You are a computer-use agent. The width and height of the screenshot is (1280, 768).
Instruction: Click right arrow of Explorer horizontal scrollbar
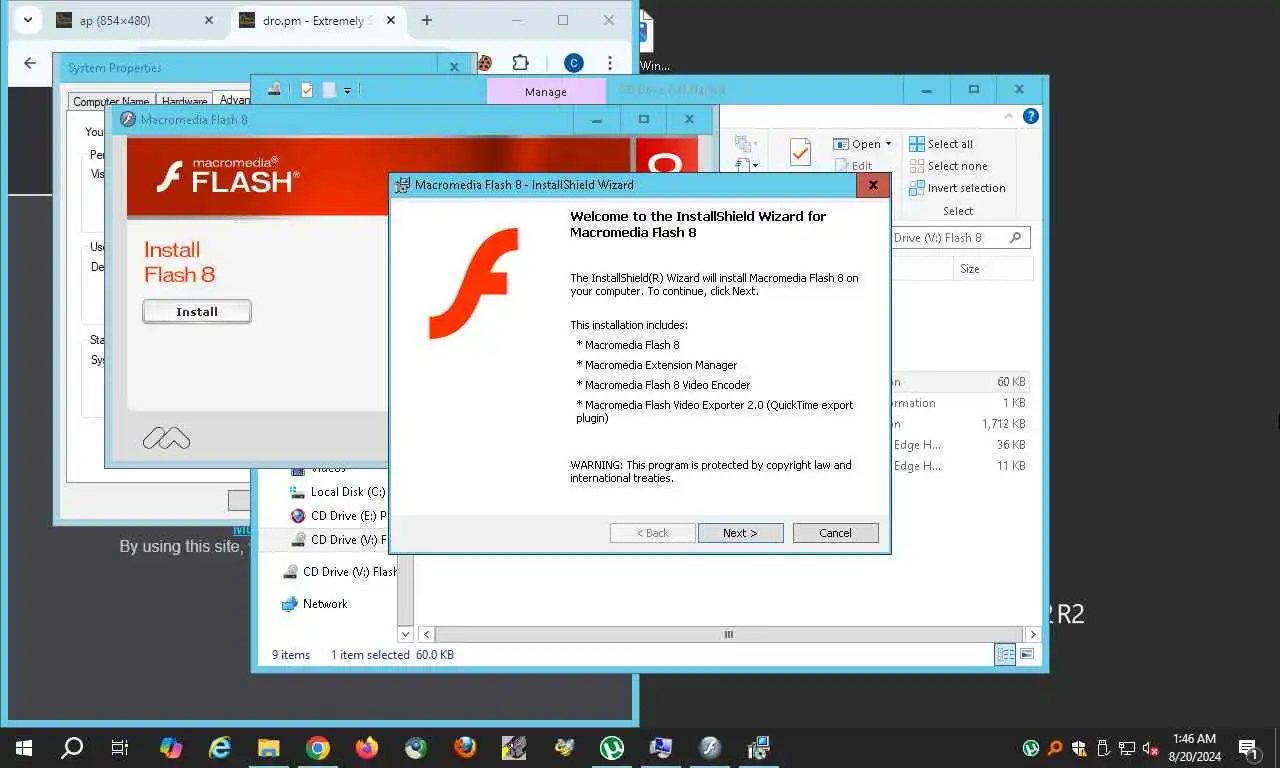pos(1033,634)
